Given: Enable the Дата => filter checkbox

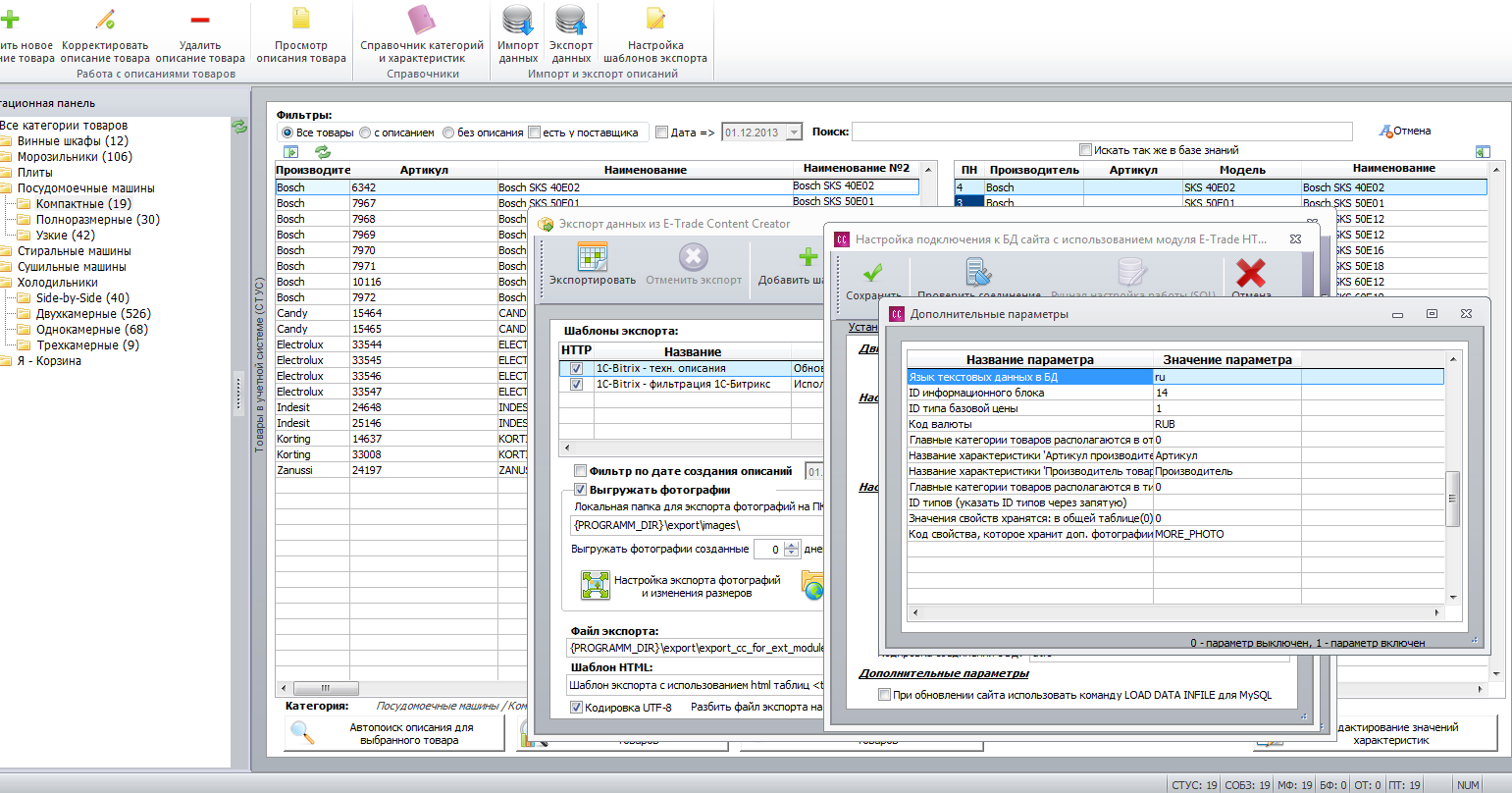Looking at the screenshot, I should (x=661, y=132).
